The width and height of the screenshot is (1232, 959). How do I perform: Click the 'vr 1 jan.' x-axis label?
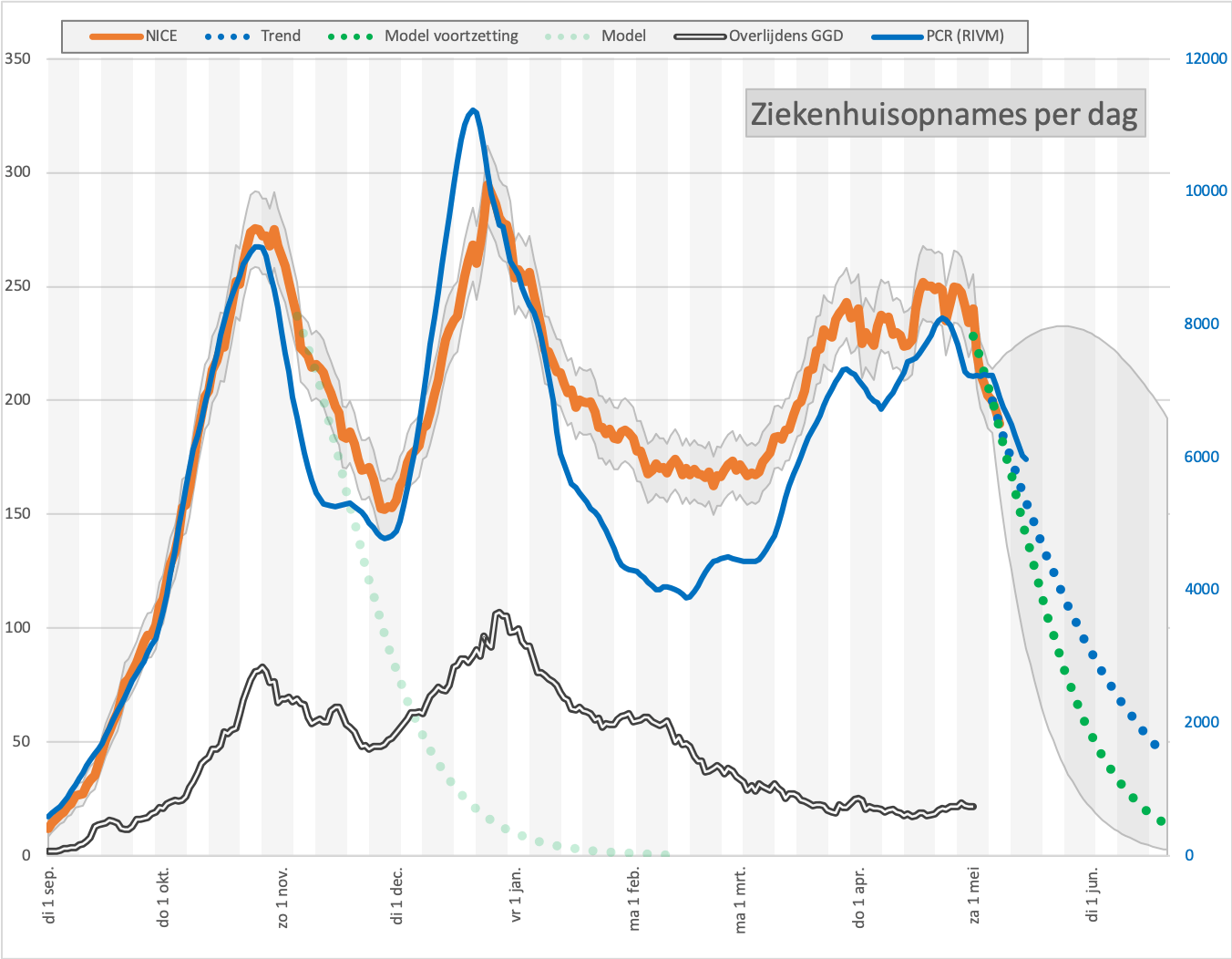point(517,894)
